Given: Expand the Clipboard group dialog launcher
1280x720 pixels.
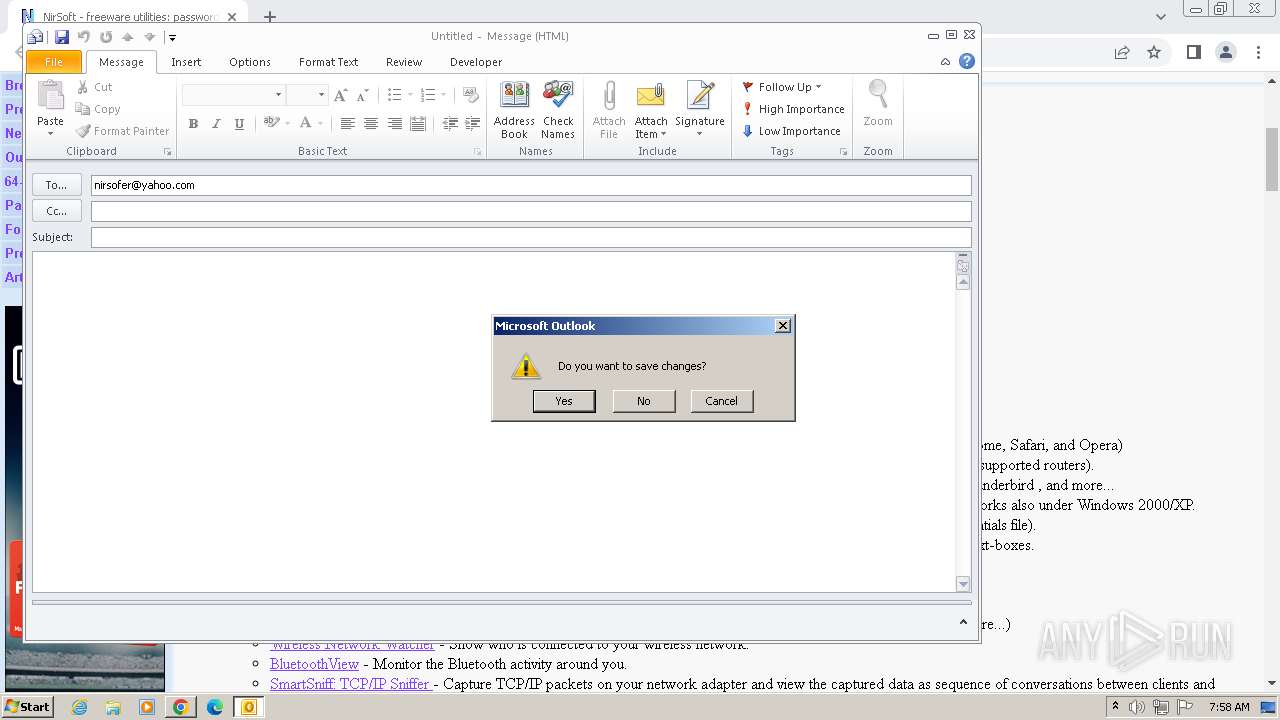Looking at the screenshot, I should click(168, 152).
